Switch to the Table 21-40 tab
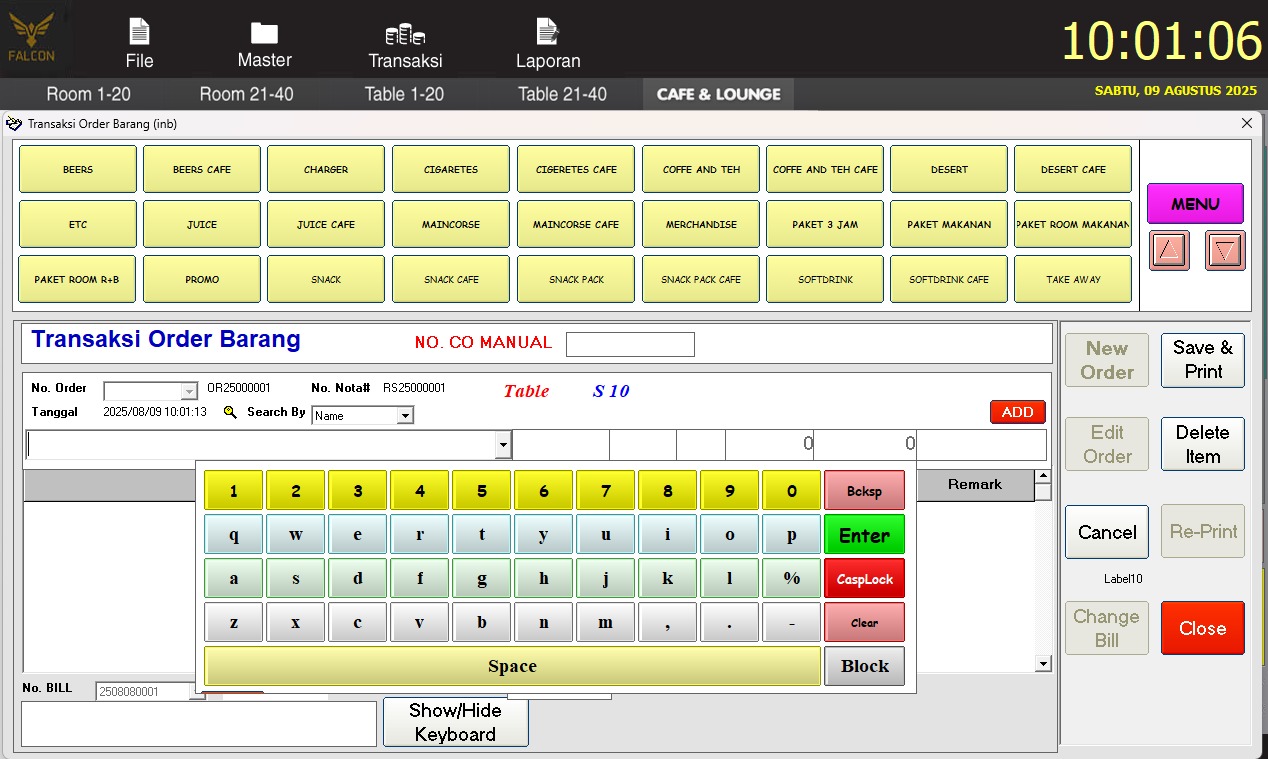The image size is (1268, 759). pyautogui.click(x=562, y=94)
